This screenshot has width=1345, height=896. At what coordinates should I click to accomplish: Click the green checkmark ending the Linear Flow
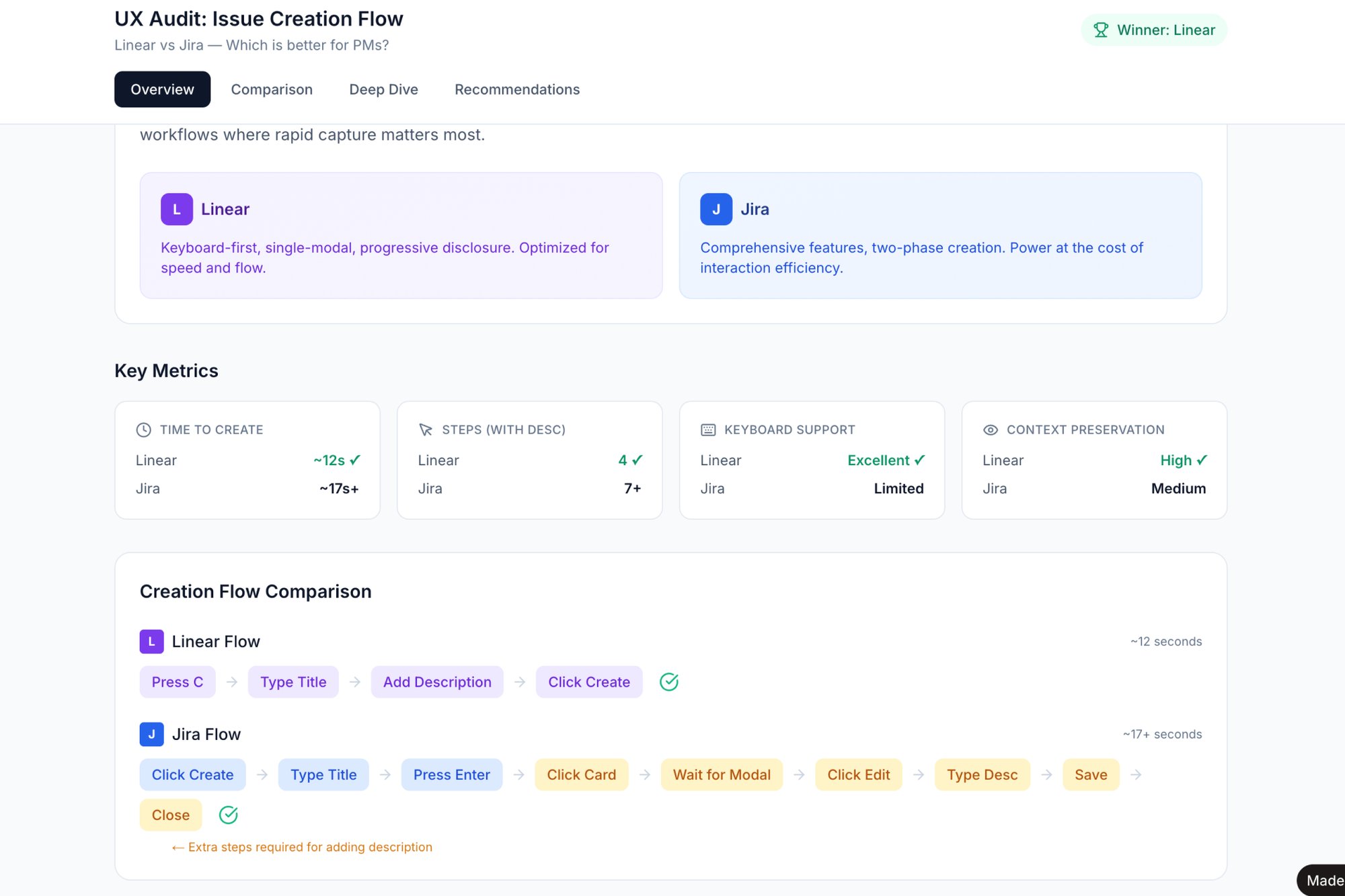click(x=669, y=682)
